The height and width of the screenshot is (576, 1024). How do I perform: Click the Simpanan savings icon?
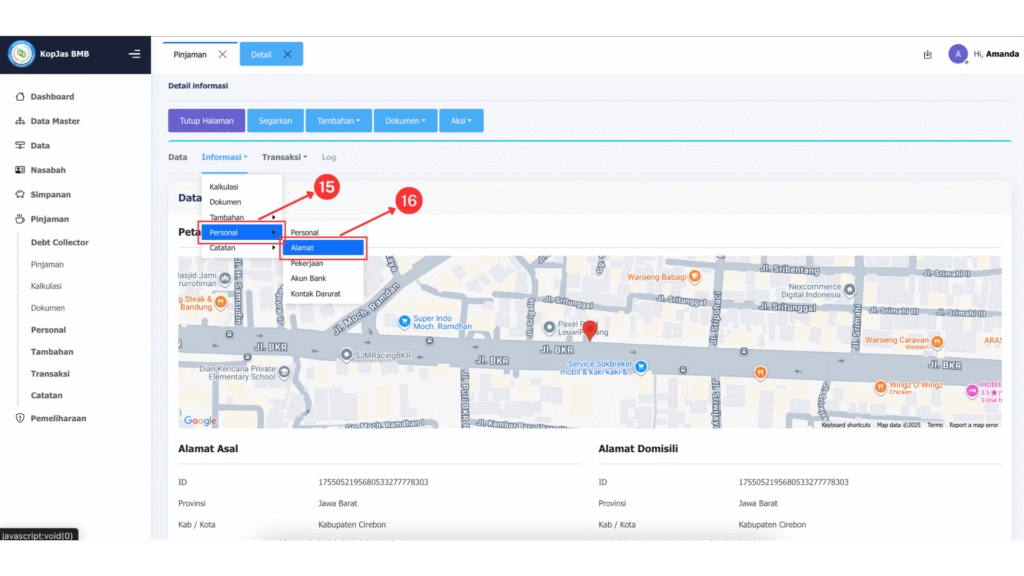click(20, 194)
